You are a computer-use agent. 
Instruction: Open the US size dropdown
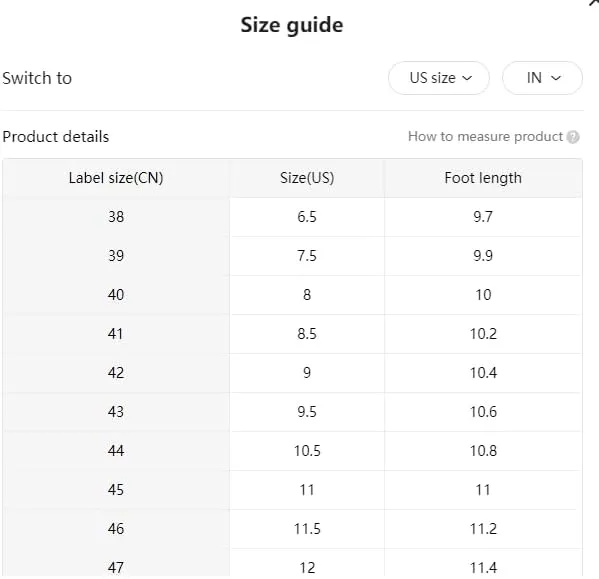(439, 78)
